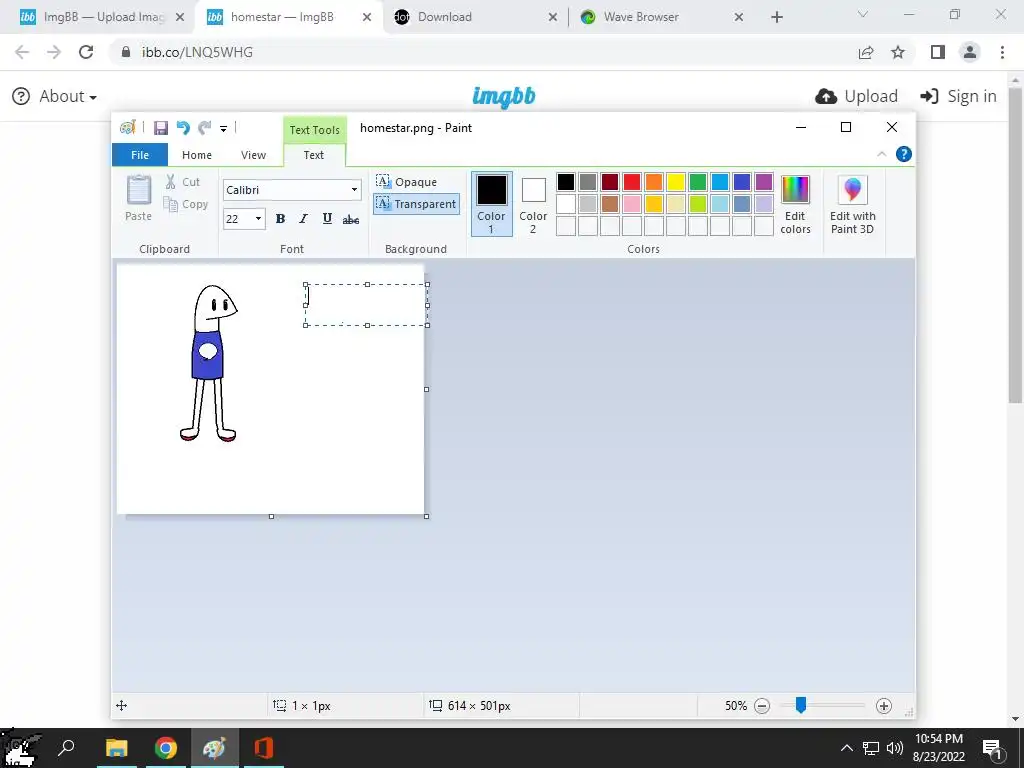The image size is (1024, 768).
Task: Click the browser back arrow
Action: click(x=22, y=52)
